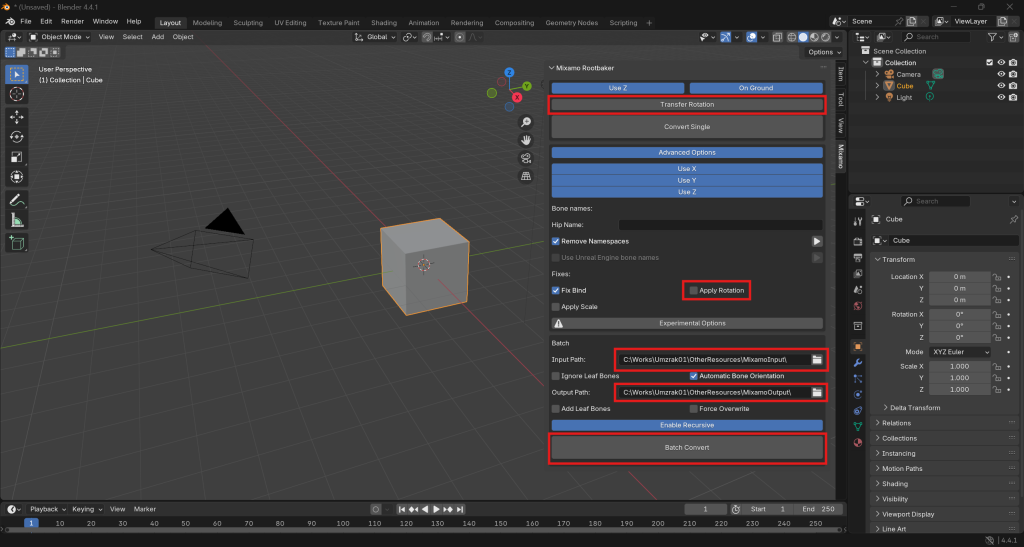The image size is (1024, 547).
Task: Open folder browser for Output Path
Action: coord(816,392)
